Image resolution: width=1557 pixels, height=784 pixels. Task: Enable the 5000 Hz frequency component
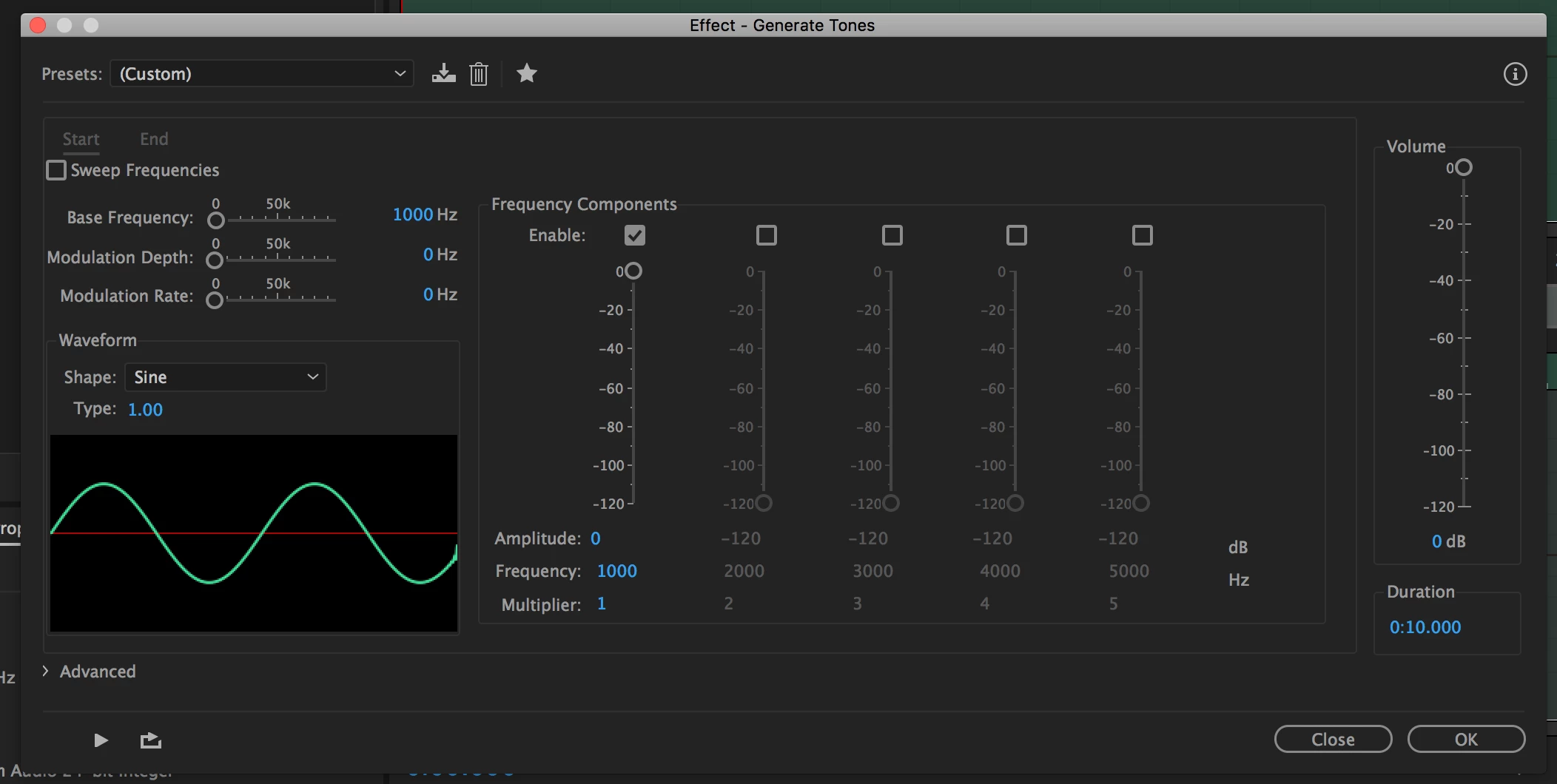1143,235
